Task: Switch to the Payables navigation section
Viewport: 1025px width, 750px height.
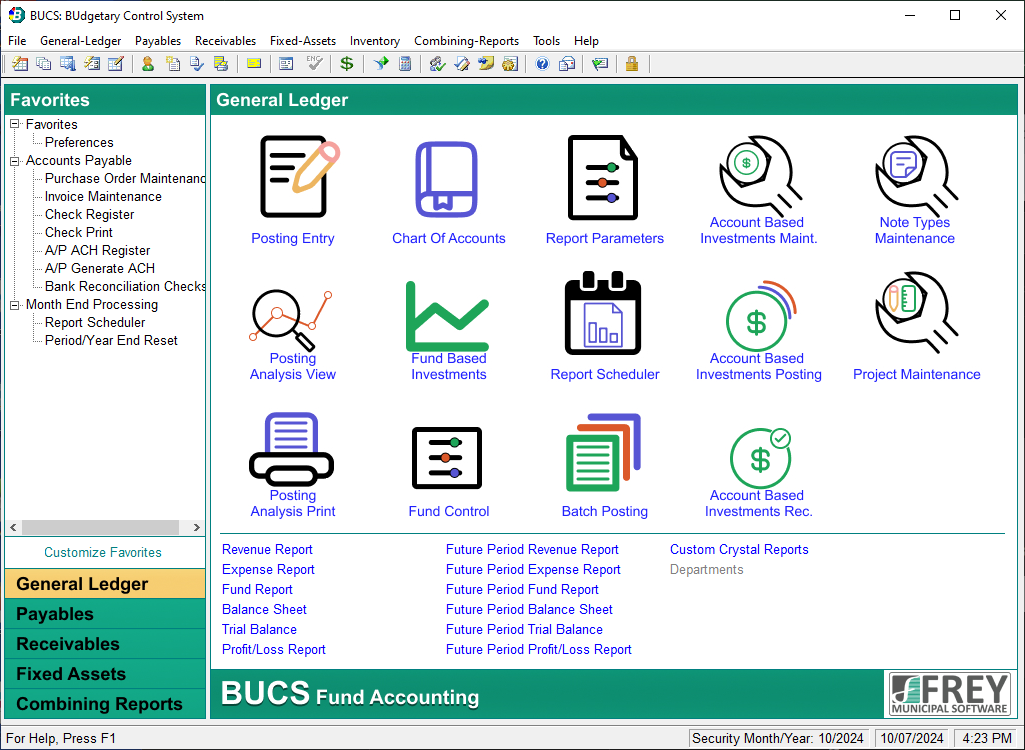Action: tap(105, 614)
